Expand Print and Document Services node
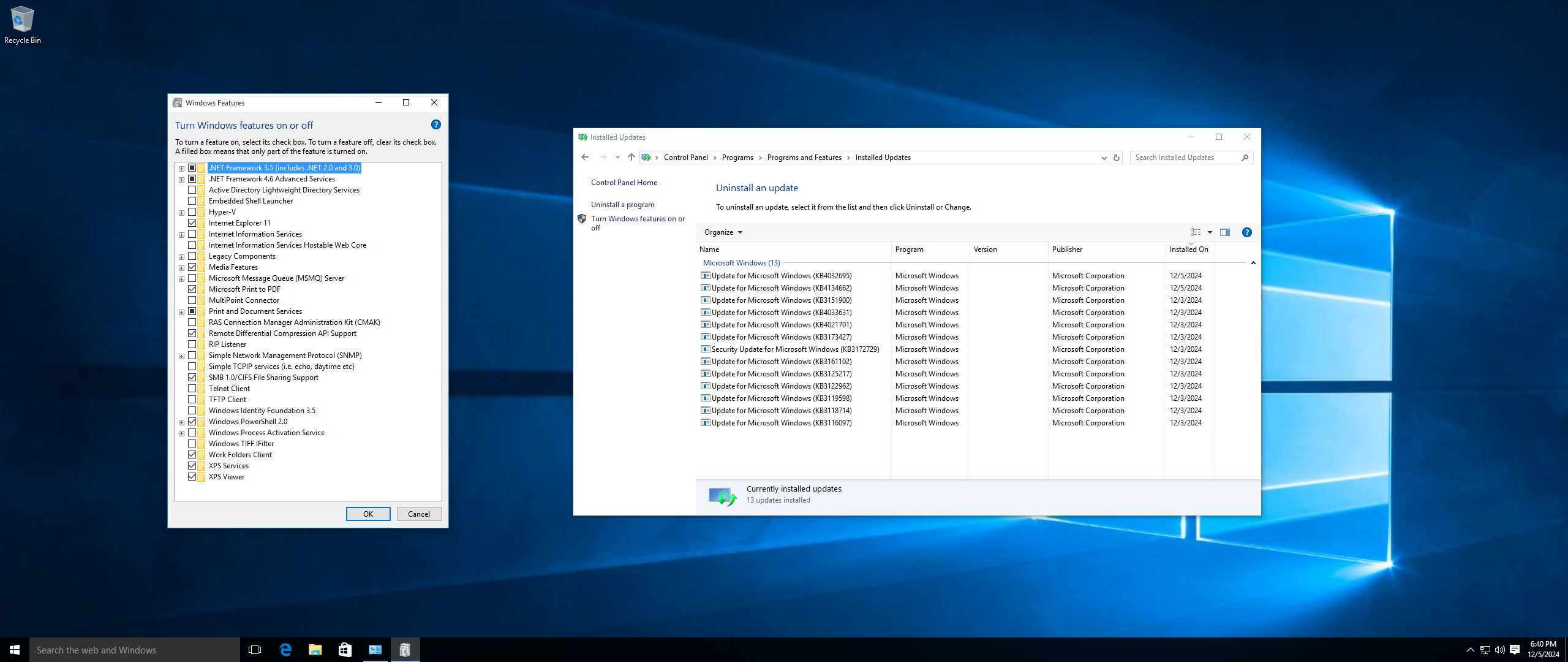 point(181,312)
